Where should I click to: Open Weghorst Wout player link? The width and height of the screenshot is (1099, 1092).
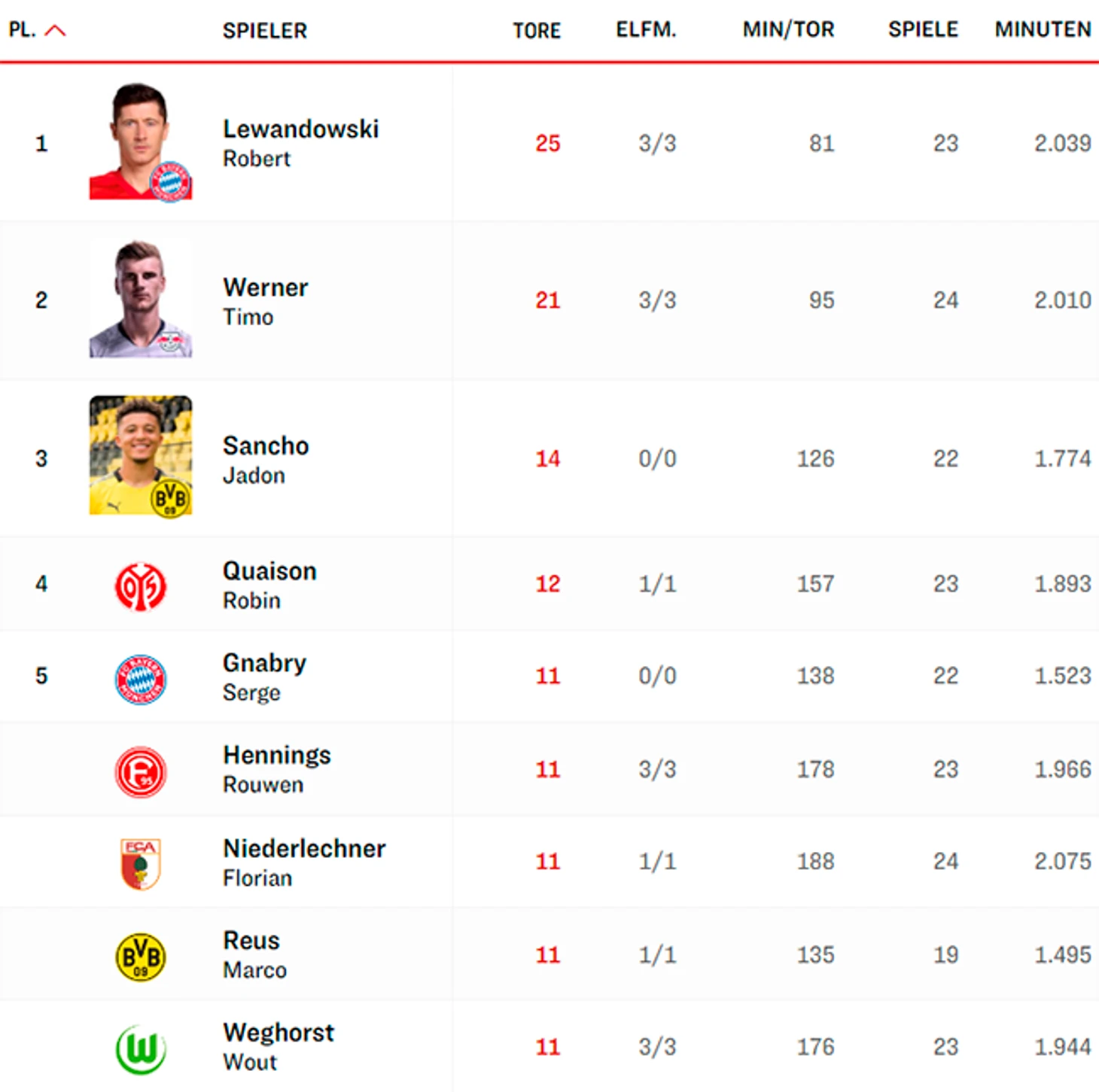point(279,1046)
